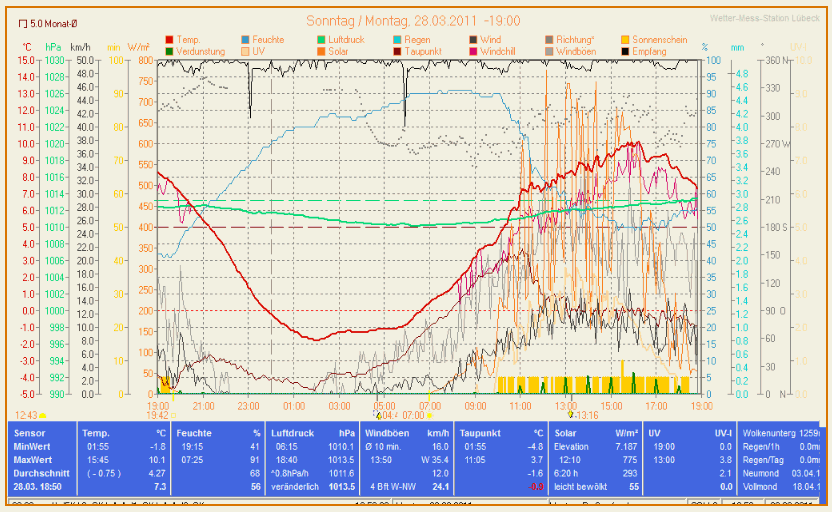Toggle the 5.0 Monat-Ø checkbox
832x512 pixels.
(24, 22)
